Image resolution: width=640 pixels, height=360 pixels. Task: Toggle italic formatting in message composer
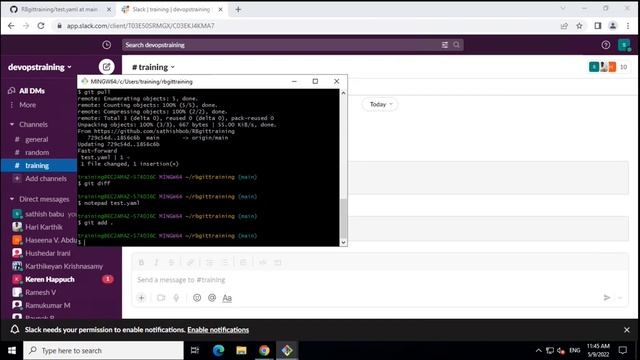[156, 262]
